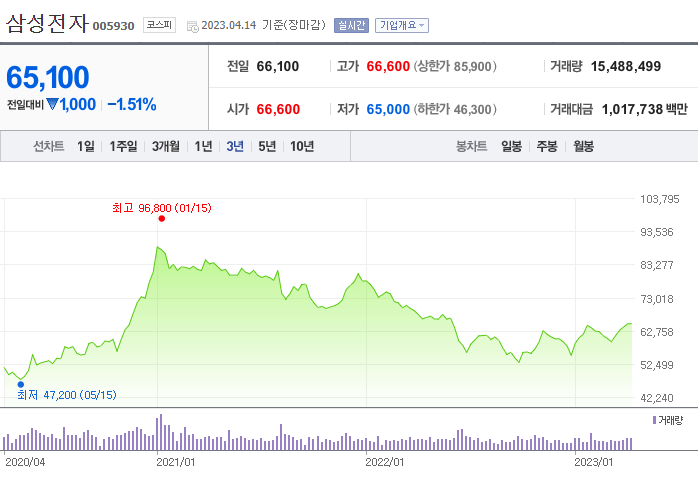Click the 최저 47,200 (05/15) label

(67, 395)
